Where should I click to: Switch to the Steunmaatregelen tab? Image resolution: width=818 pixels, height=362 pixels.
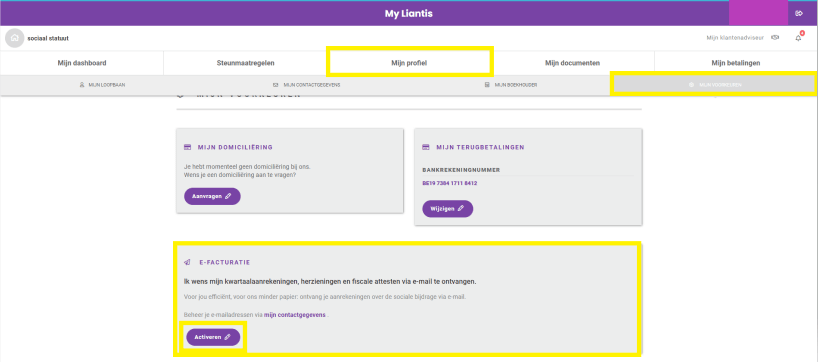pyautogui.click(x=246, y=63)
